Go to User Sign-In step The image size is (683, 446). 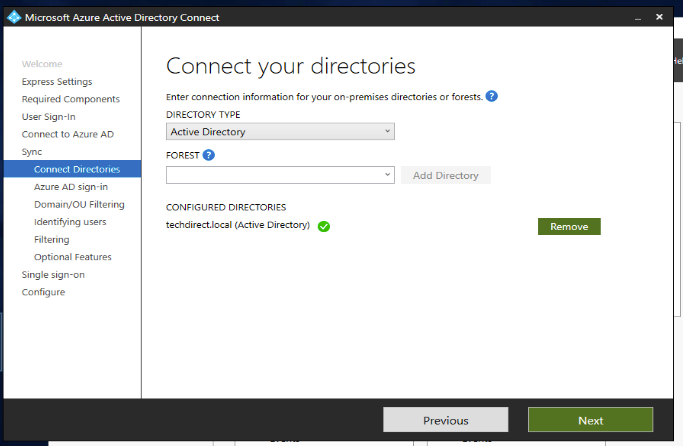point(48,117)
